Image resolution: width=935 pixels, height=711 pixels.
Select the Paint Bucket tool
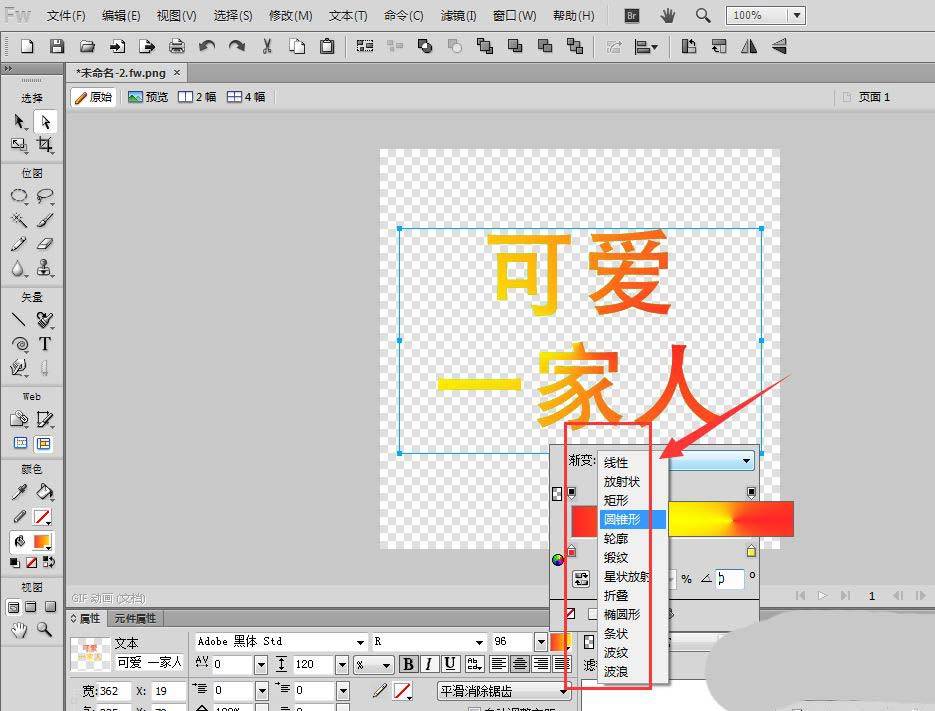pos(45,492)
